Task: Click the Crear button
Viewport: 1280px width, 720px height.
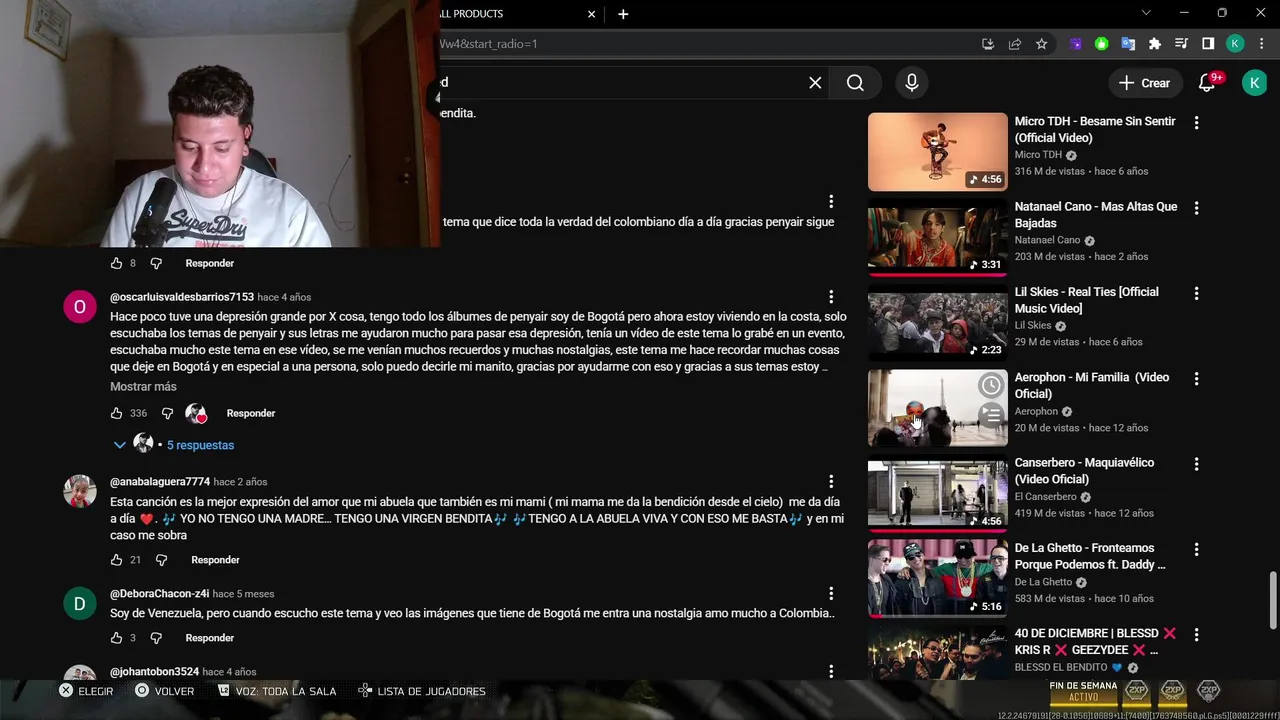Action: (1144, 83)
